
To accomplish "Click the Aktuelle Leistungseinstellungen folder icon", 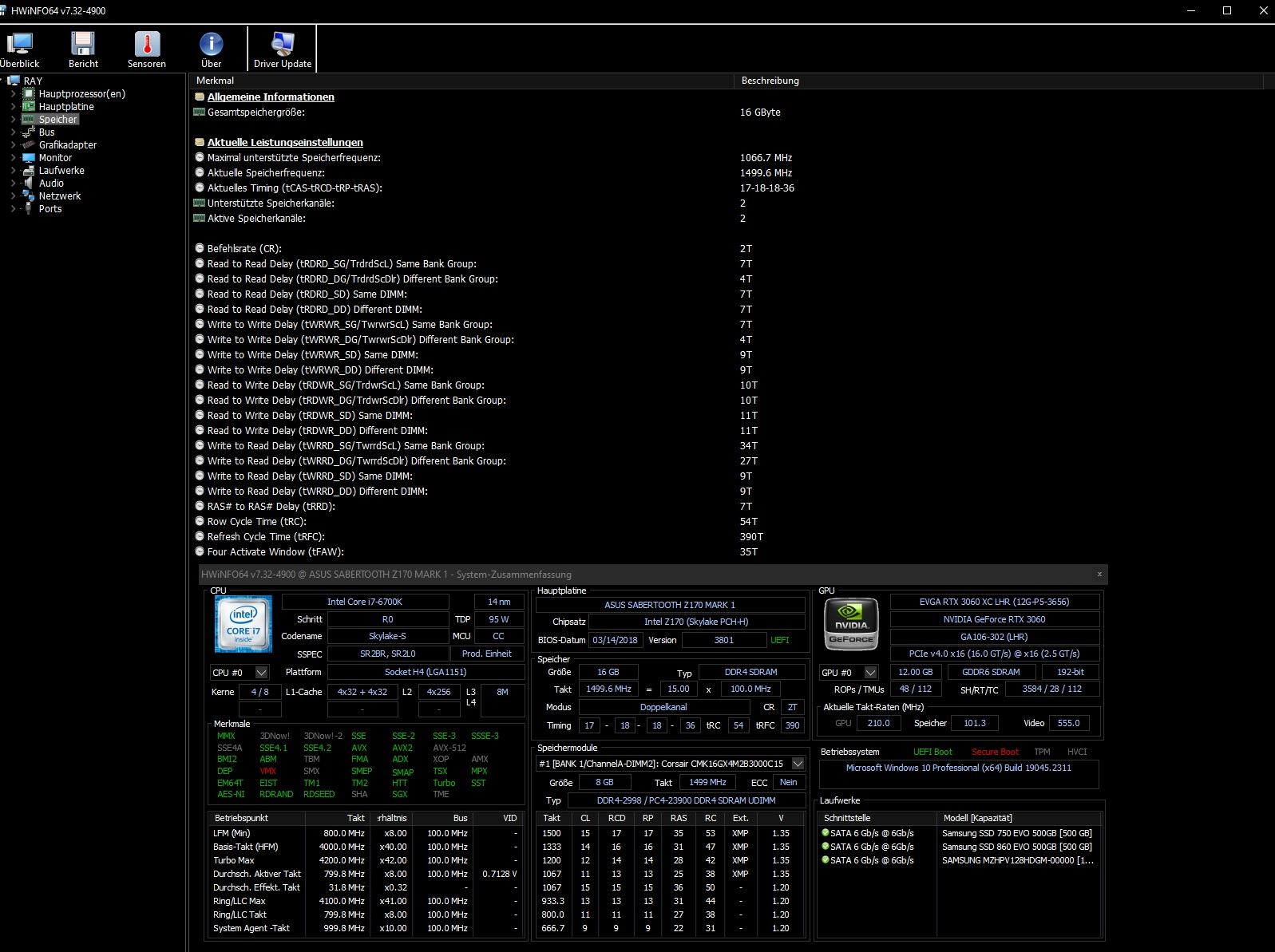I will (200, 142).
